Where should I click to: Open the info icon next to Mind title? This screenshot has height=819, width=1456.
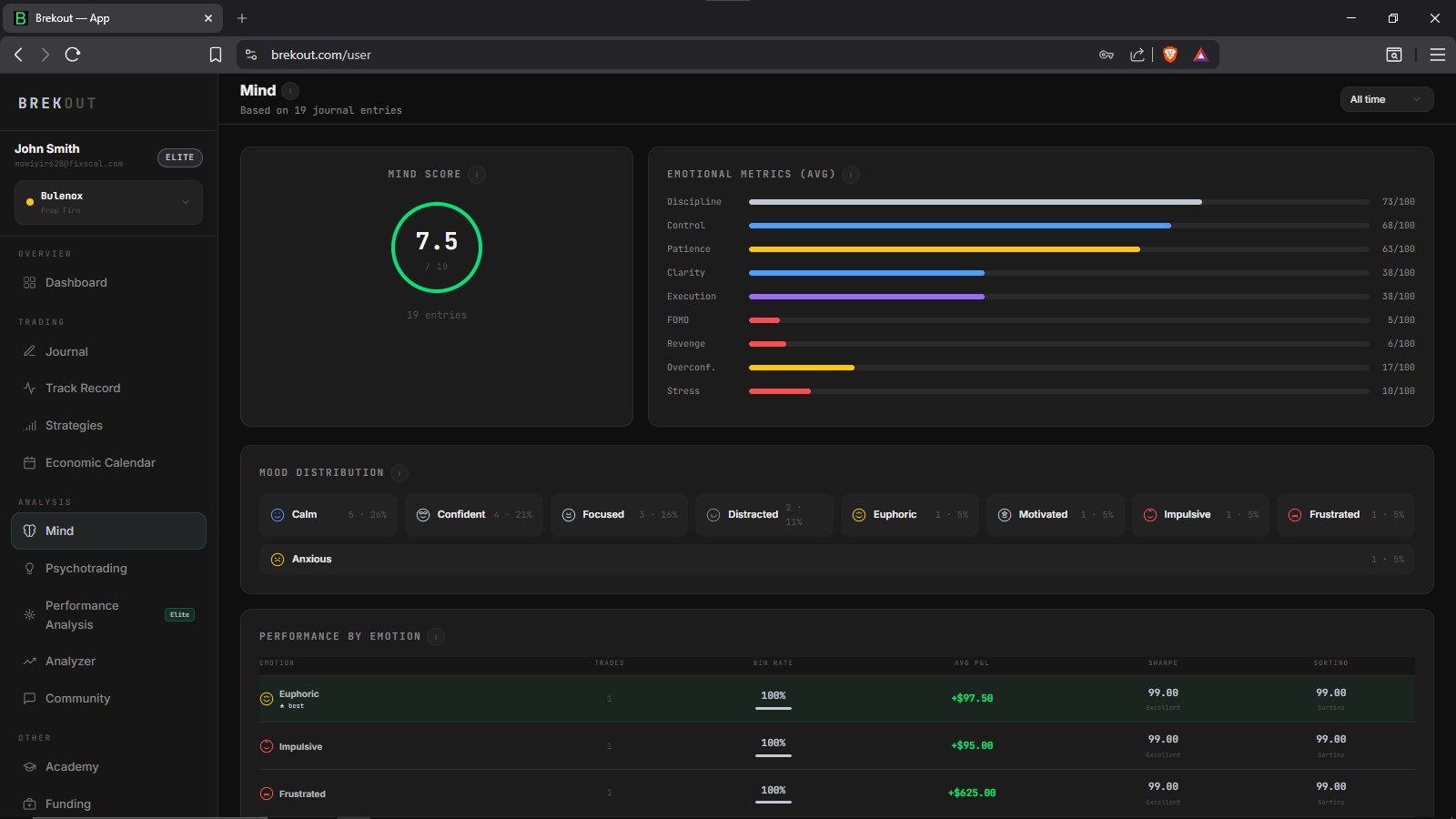pyautogui.click(x=290, y=90)
